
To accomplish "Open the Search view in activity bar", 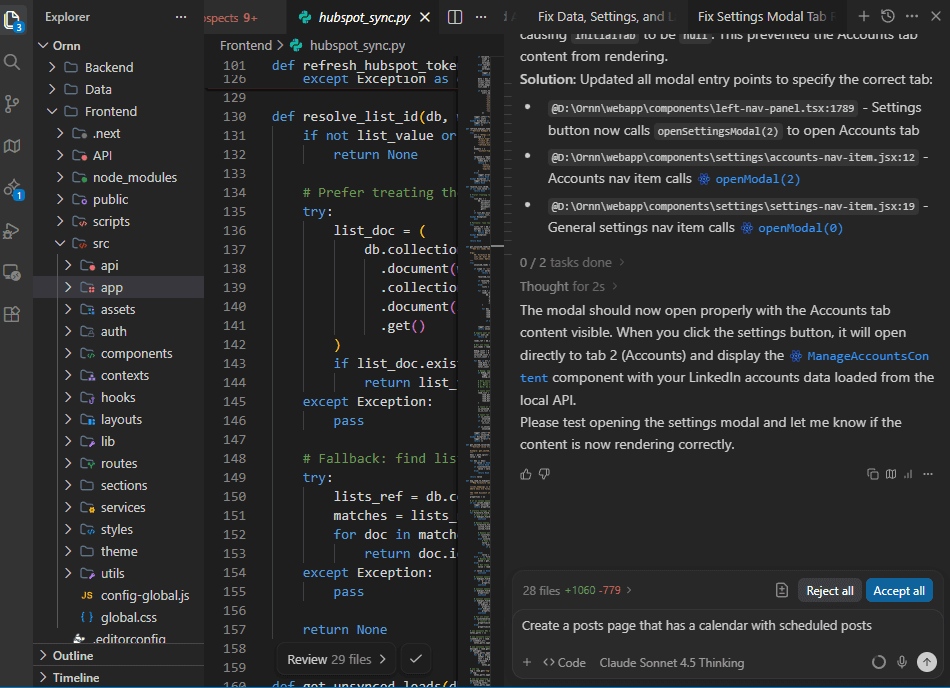I will pos(12,62).
